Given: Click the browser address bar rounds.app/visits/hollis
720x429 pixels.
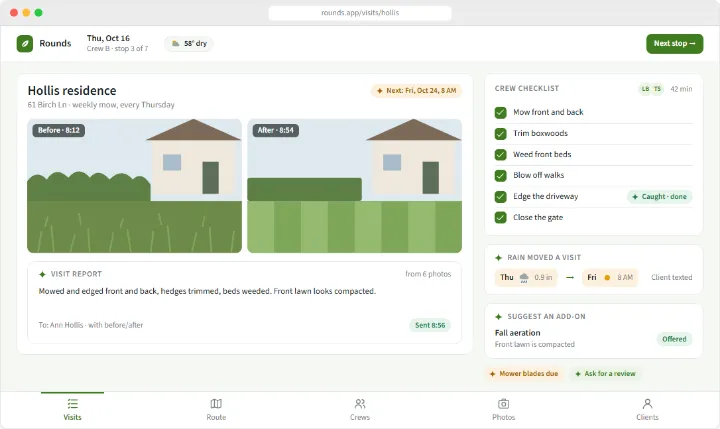Looking at the screenshot, I should (x=360, y=13).
